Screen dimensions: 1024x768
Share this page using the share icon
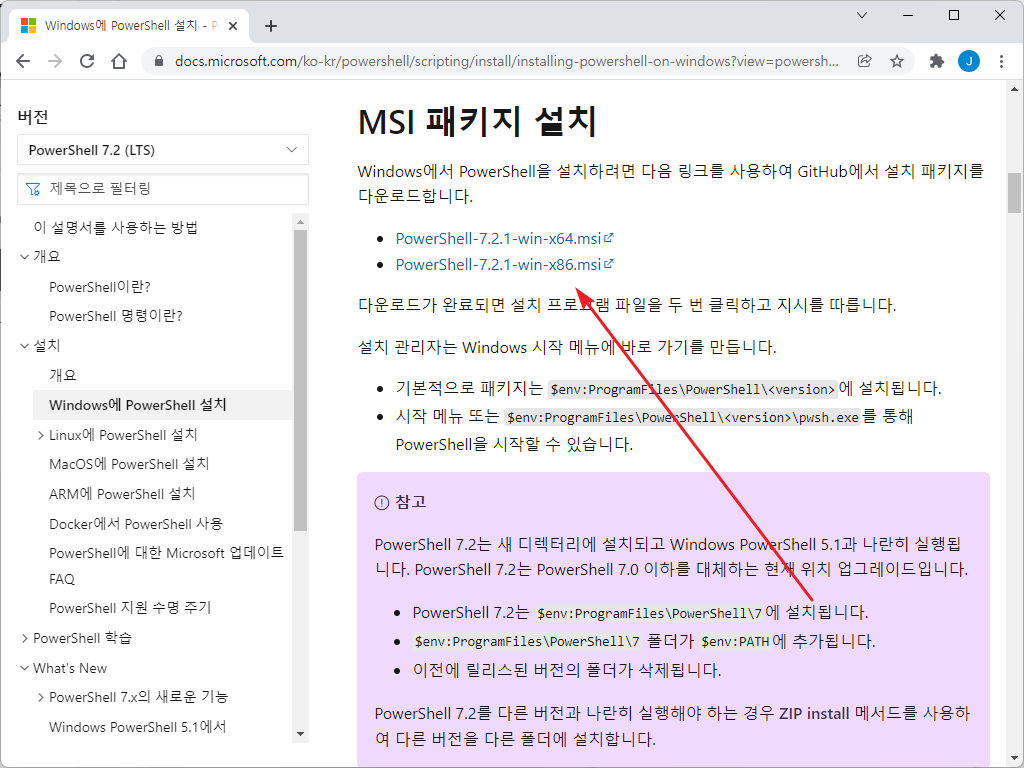click(865, 61)
